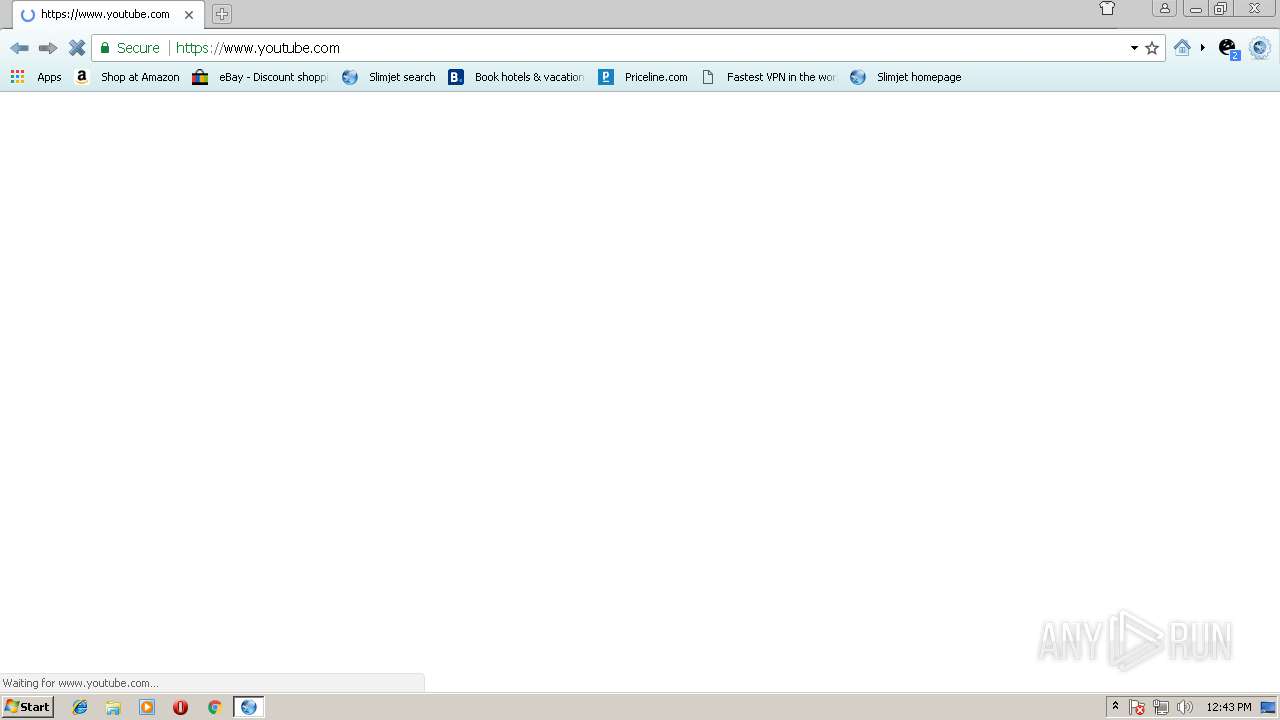
Task: Open the Book hotels & vacations bookmark
Action: pyautogui.click(x=517, y=77)
